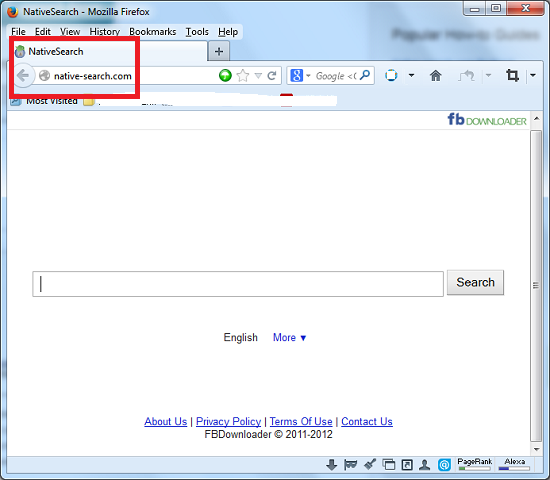Go back with the back arrow button
This screenshot has width=550, height=480.
[x=23, y=75]
